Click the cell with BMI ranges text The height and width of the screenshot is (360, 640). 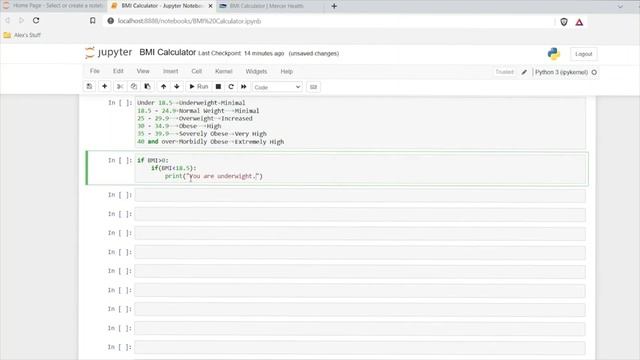tap(360, 122)
